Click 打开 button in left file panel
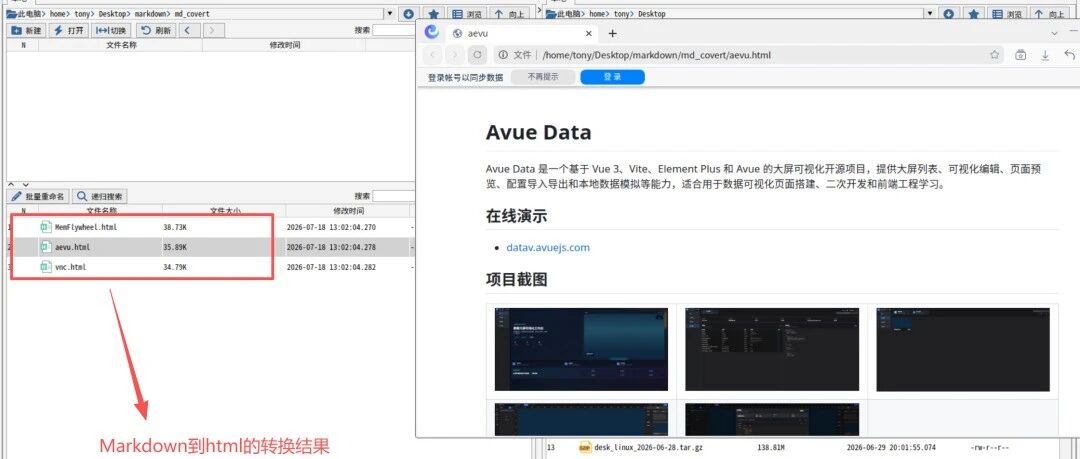Viewport: 1080px width, 459px height. (x=69, y=30)
